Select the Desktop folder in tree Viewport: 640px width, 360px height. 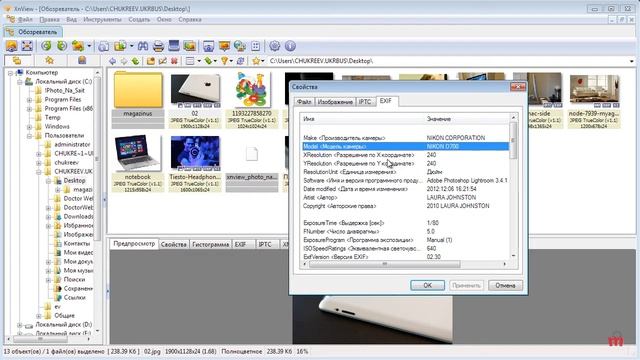[74, 180]
